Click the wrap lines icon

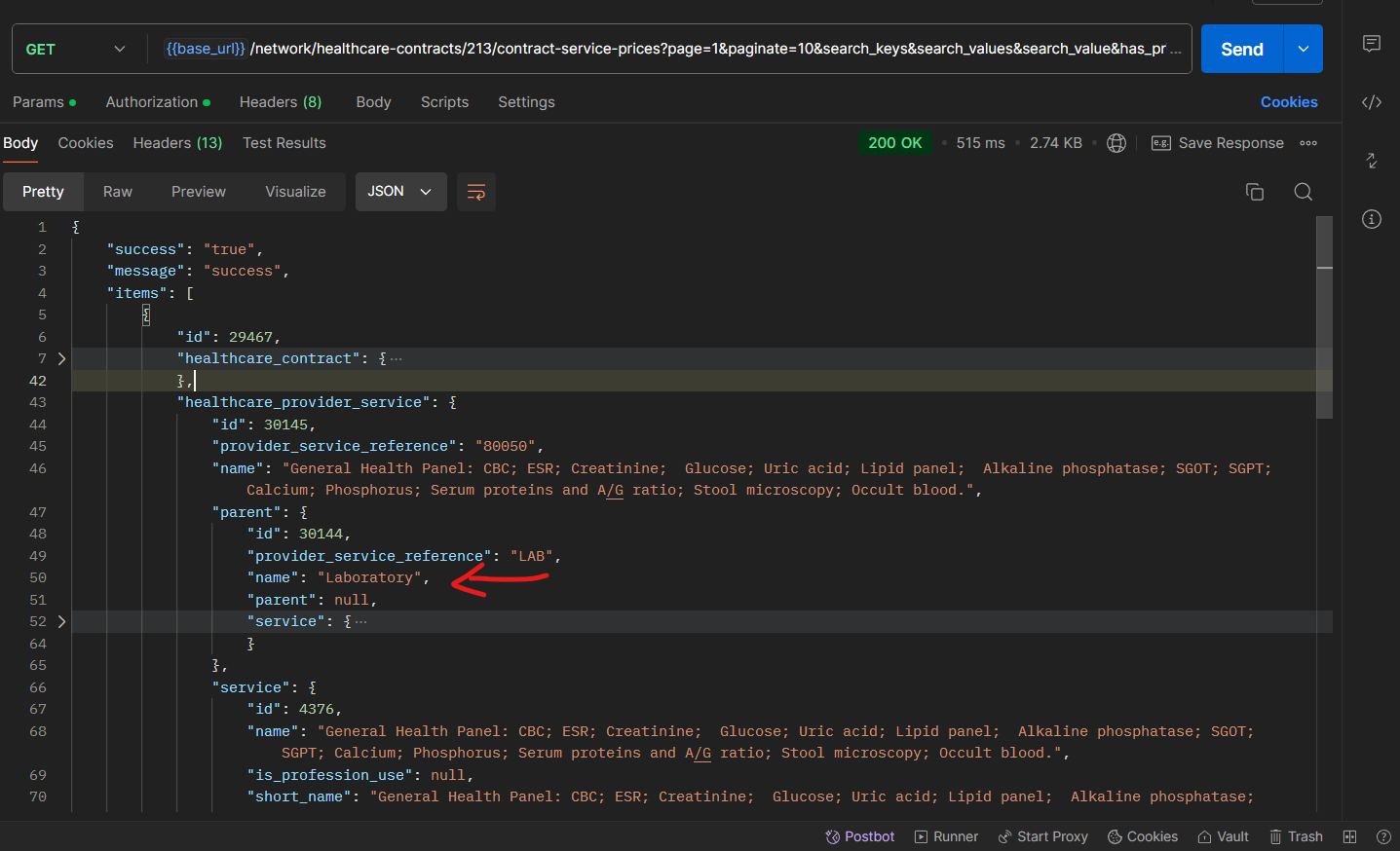coord(475,192)
